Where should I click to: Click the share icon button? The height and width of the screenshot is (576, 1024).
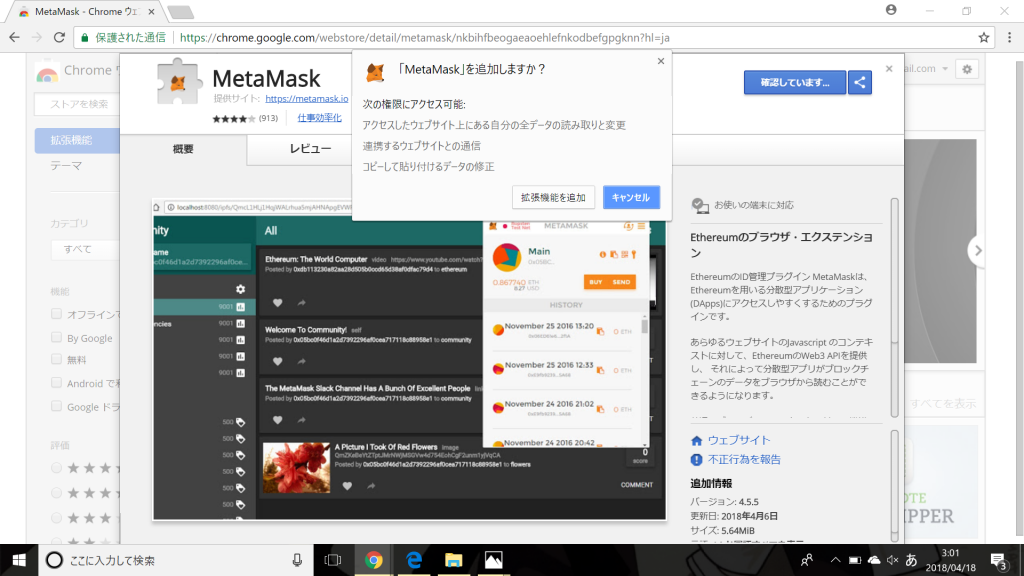click(x=860, y=82)
